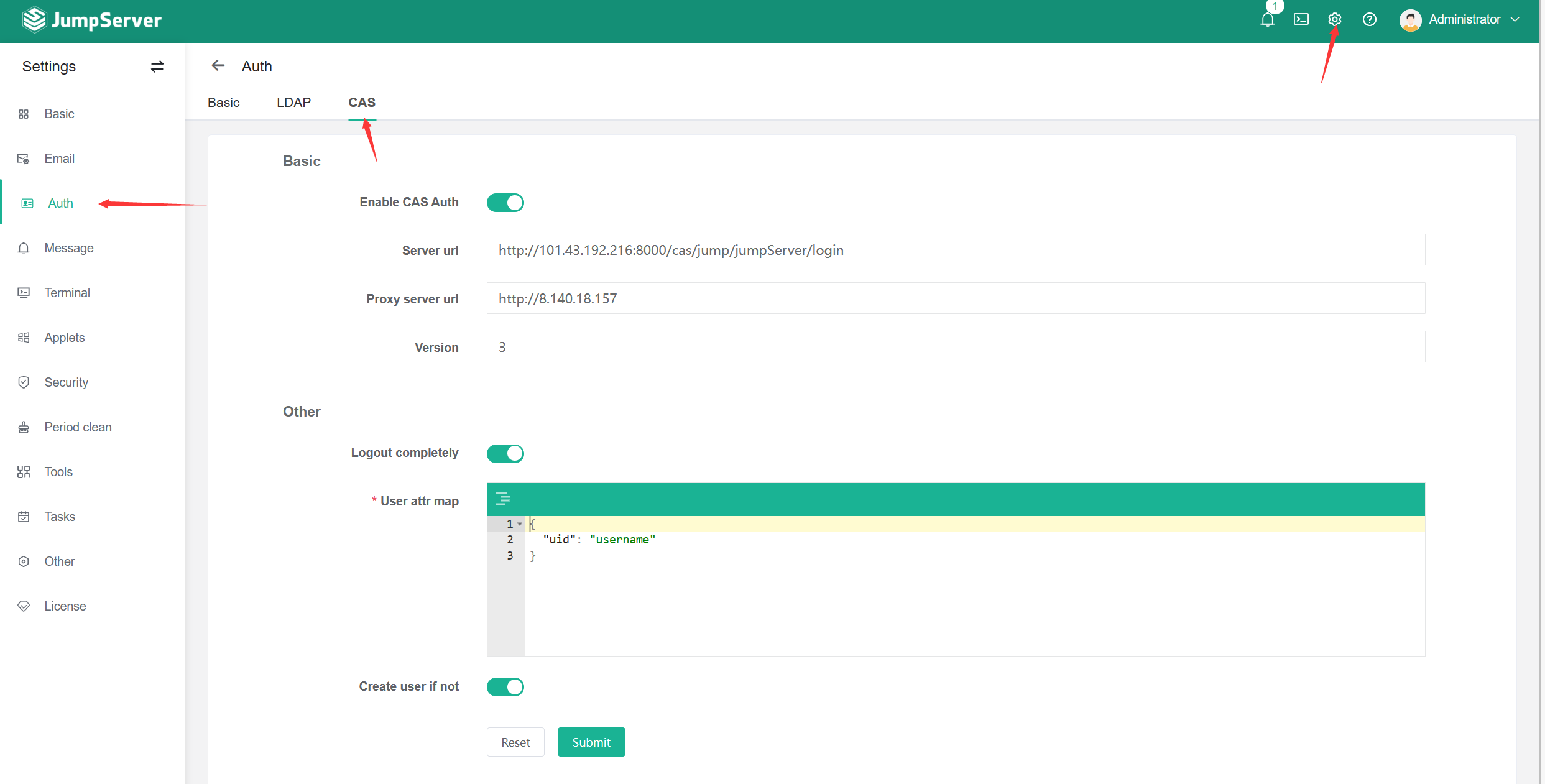Toggle the Logout completely switch
The image size is (1545, 784).
pyautogui.click(x=505, y=454)
